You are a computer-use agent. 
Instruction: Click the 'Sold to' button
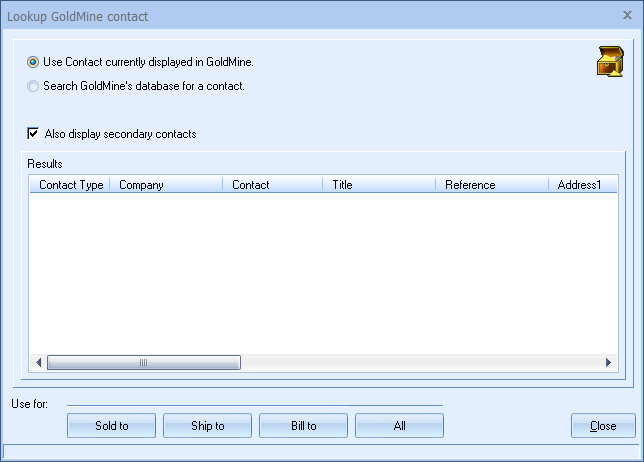112,426
